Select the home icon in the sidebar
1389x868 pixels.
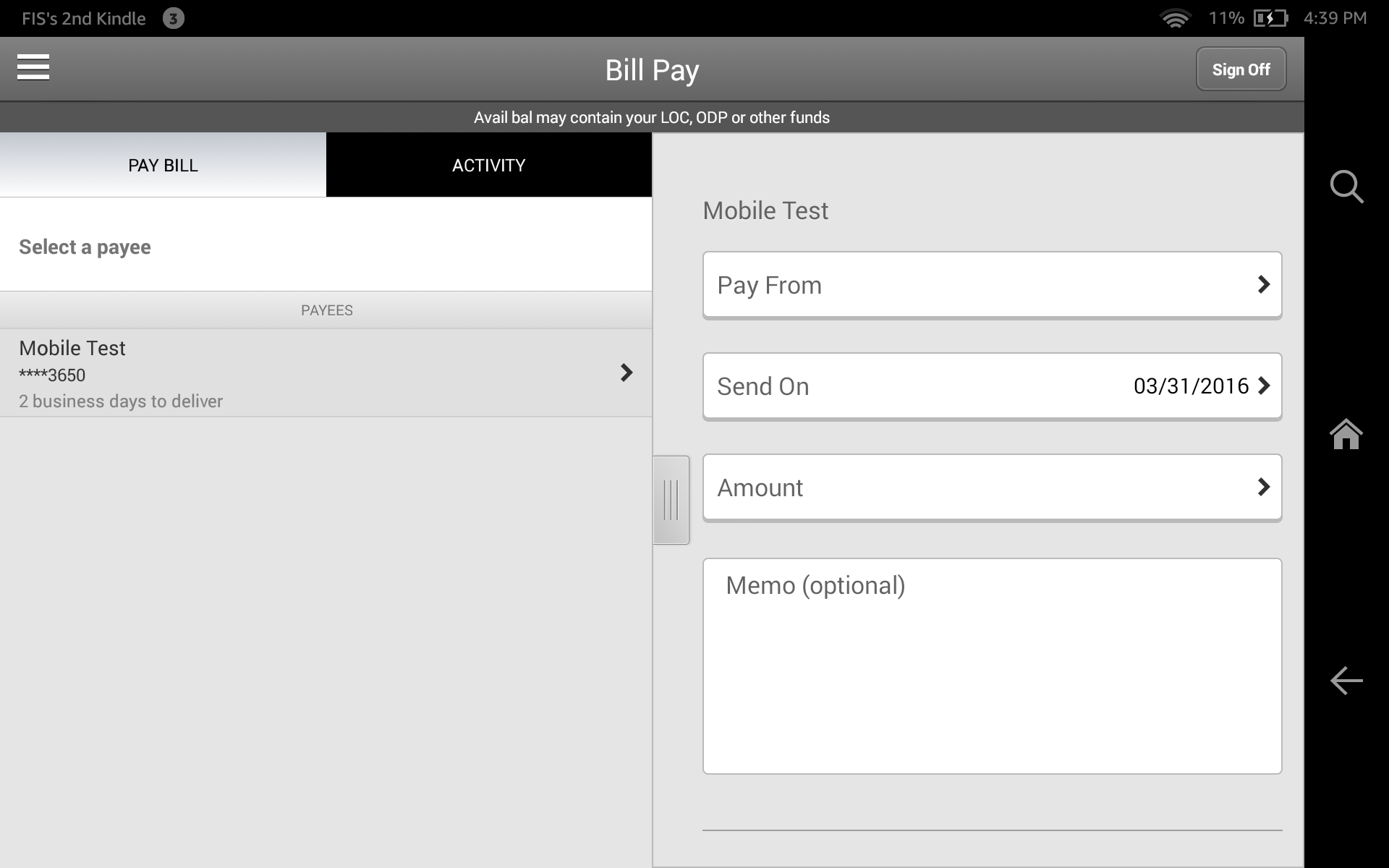coord(1347,434)
